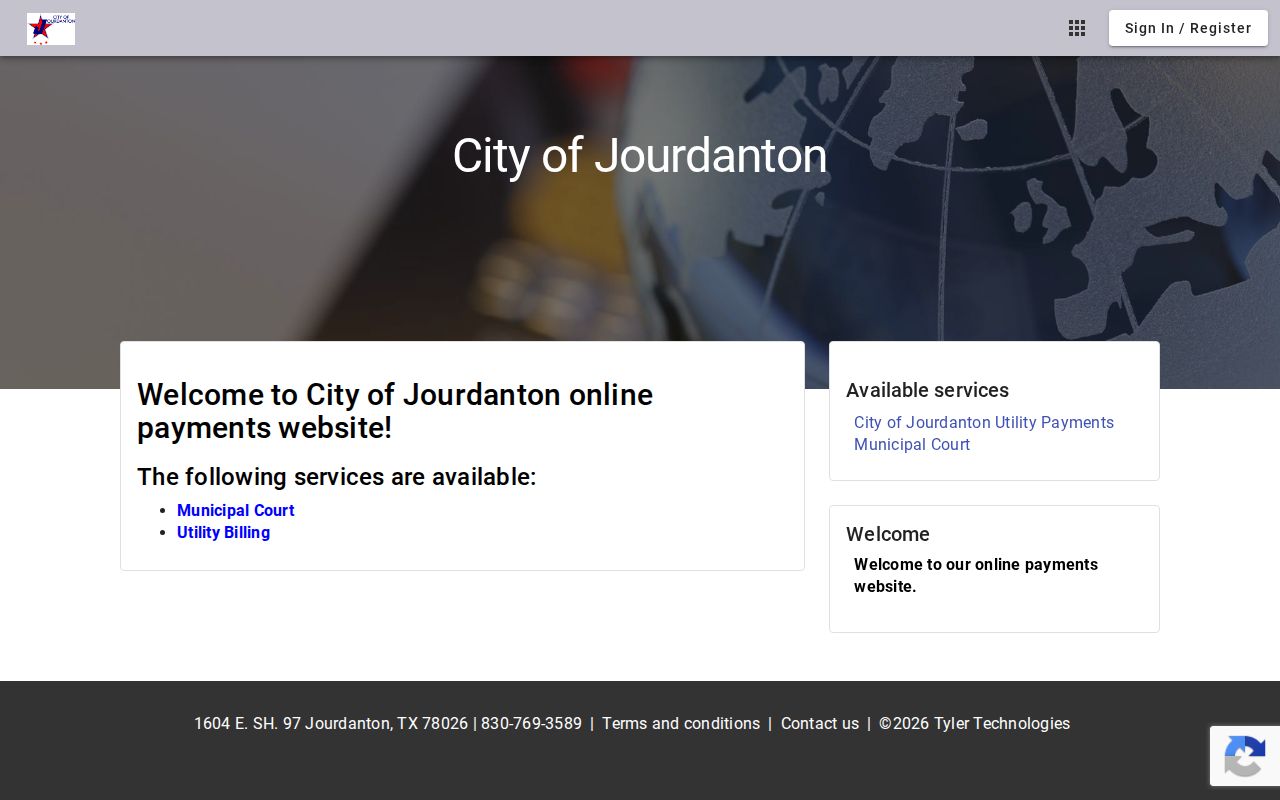Click the Sign In / Register button
Image resolution: width=1280 pixels, height=800 pixels.
(1188, 28)
